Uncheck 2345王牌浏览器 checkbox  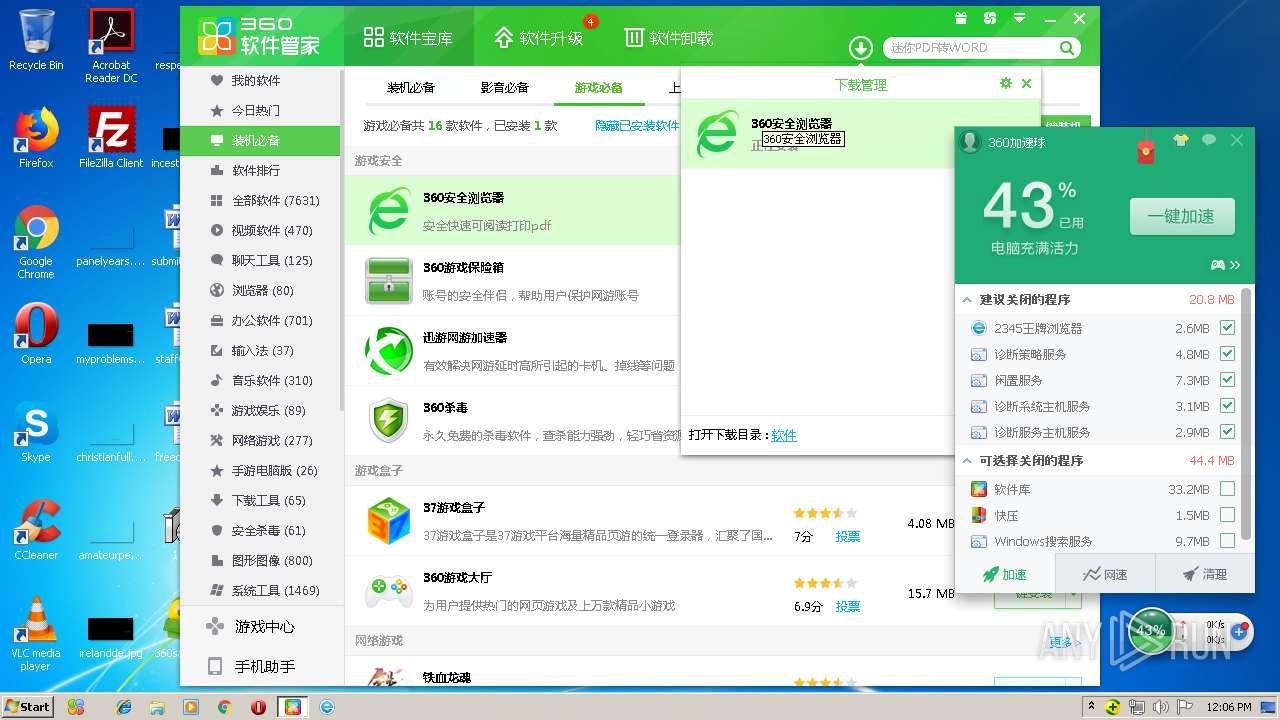1227,328
